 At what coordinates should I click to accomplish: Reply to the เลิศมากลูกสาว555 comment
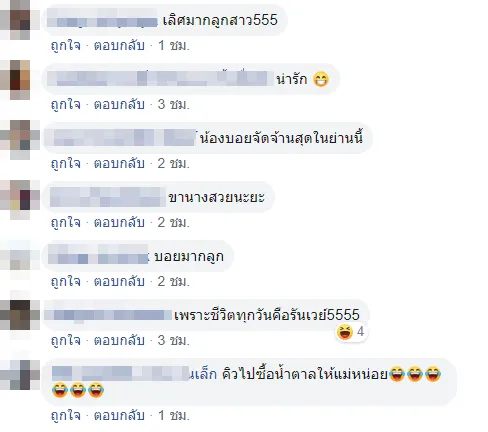(119, 45)
